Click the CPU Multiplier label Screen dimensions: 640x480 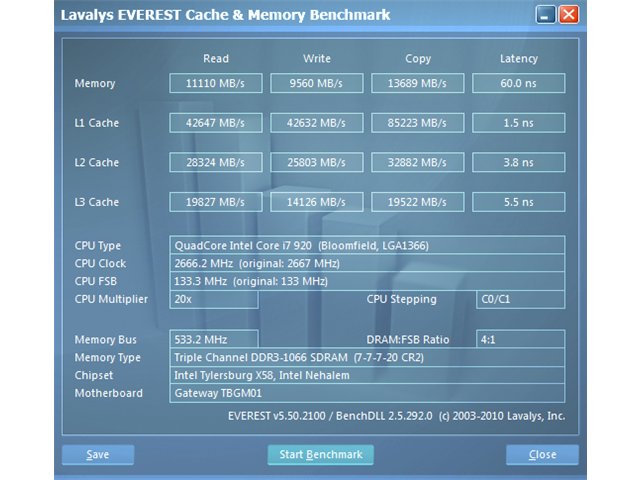[x=111, y=299]
